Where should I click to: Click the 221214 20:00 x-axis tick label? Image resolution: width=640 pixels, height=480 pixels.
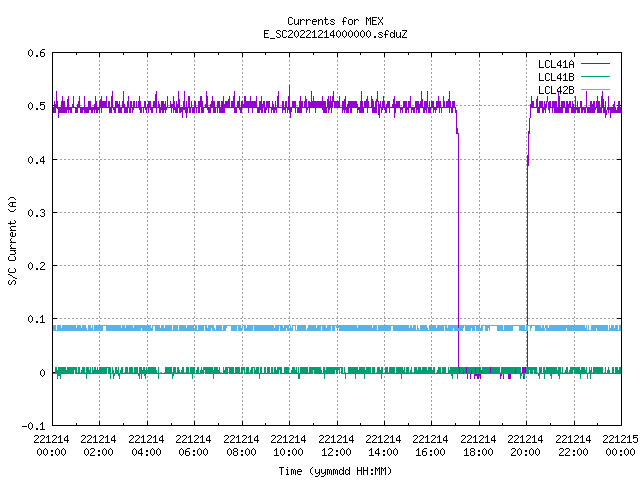(x=525, y=446)
